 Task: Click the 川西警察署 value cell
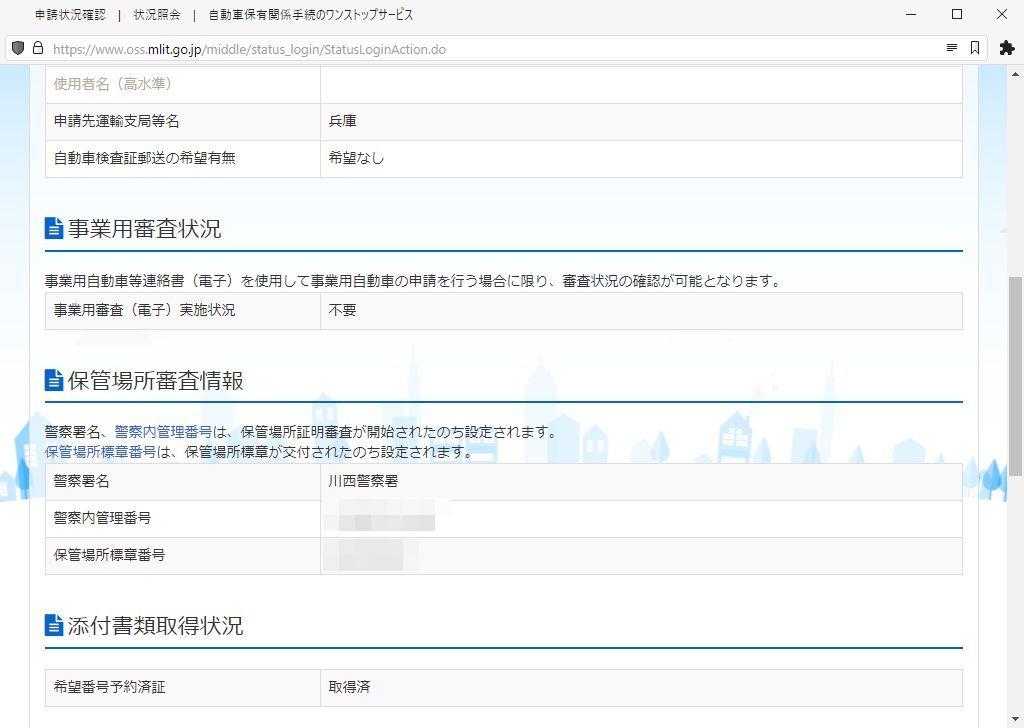(x=641, y=482)
